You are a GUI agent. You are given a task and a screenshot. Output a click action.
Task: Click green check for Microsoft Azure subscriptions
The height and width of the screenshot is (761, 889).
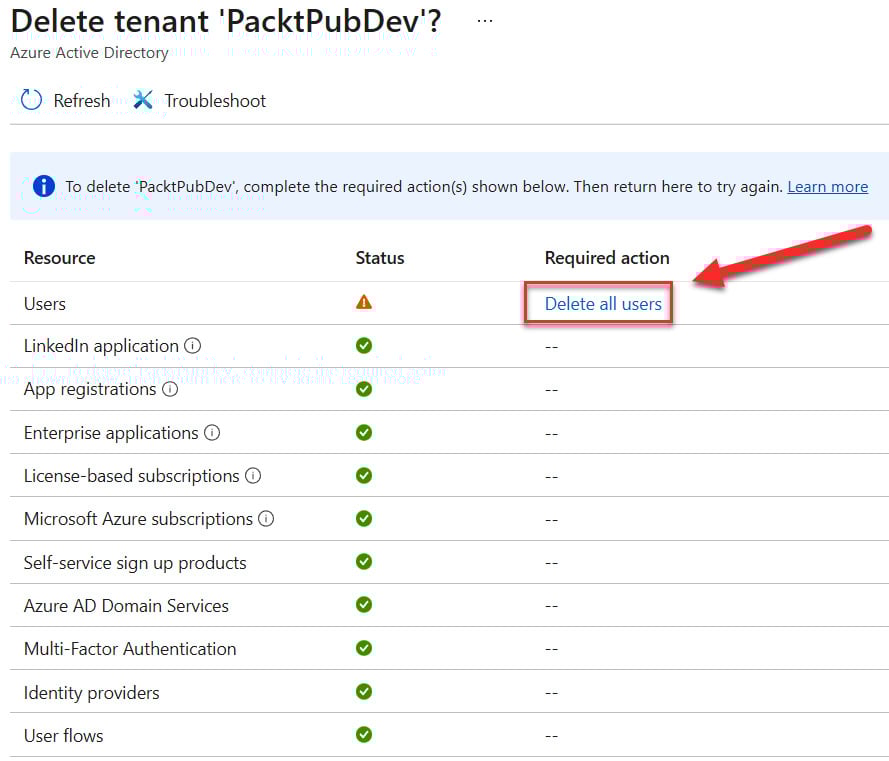[x=364, y=518]
